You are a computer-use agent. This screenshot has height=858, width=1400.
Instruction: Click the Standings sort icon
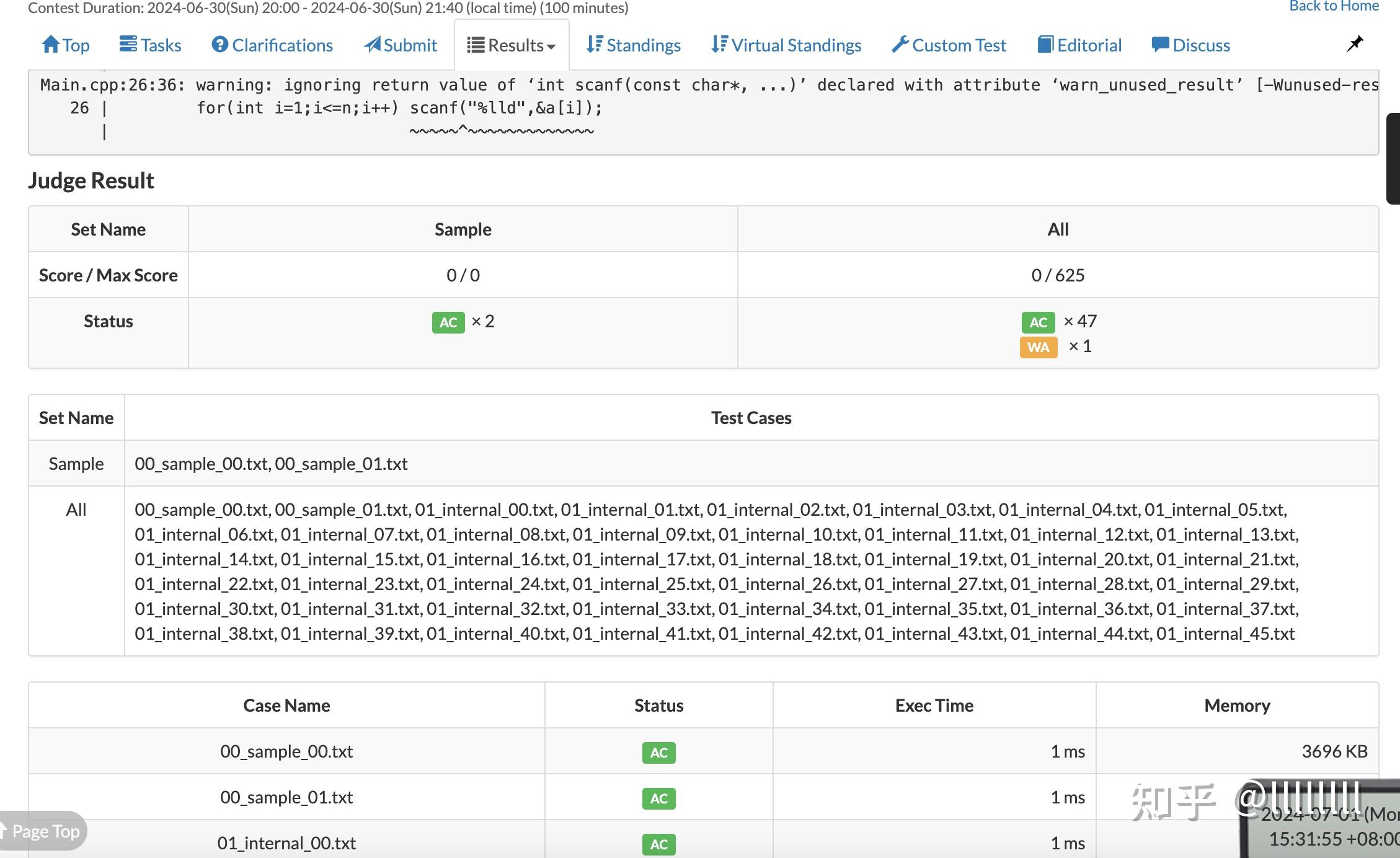594,45
